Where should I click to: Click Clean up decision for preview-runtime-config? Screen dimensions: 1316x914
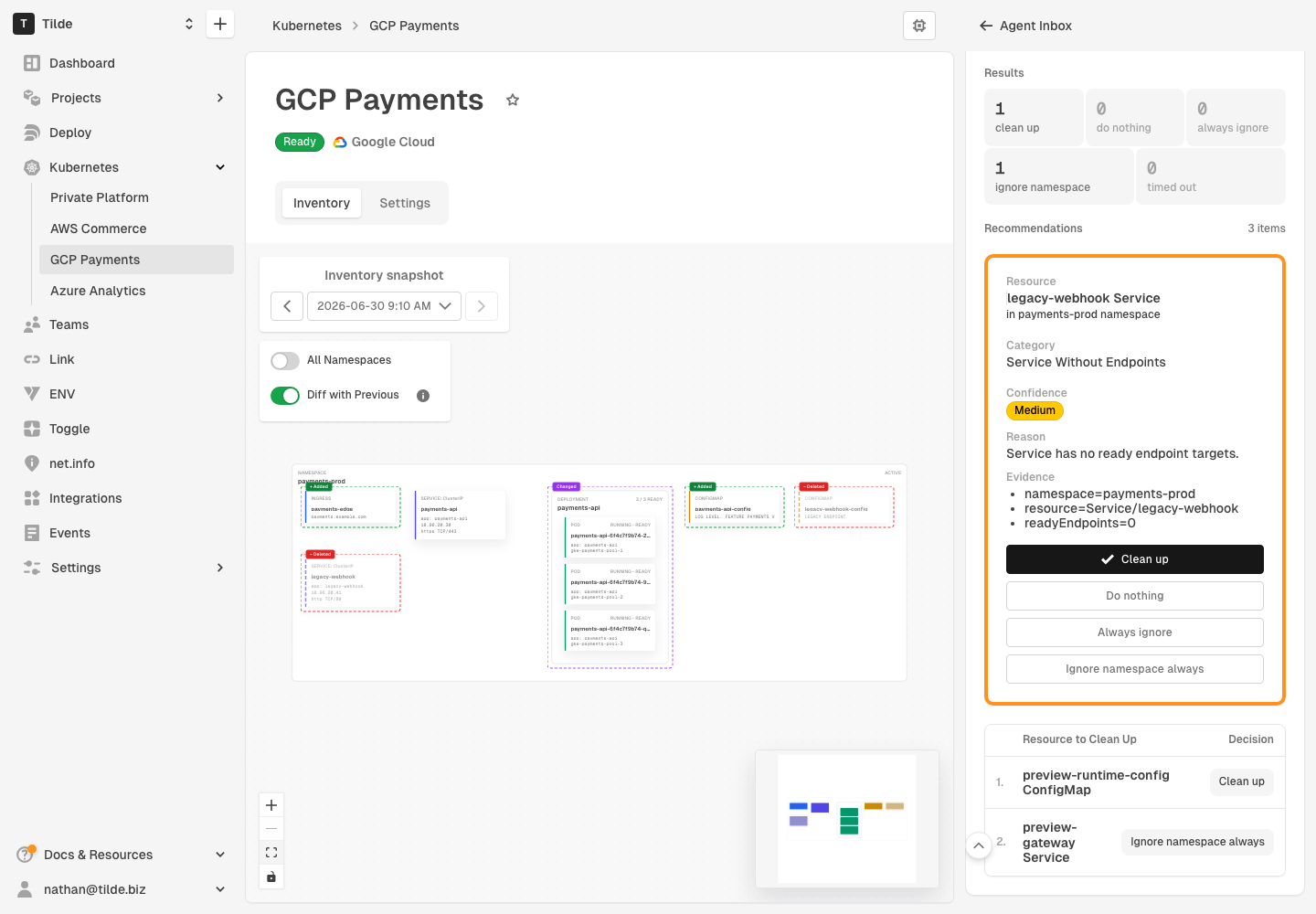[x=1242, y=781]
